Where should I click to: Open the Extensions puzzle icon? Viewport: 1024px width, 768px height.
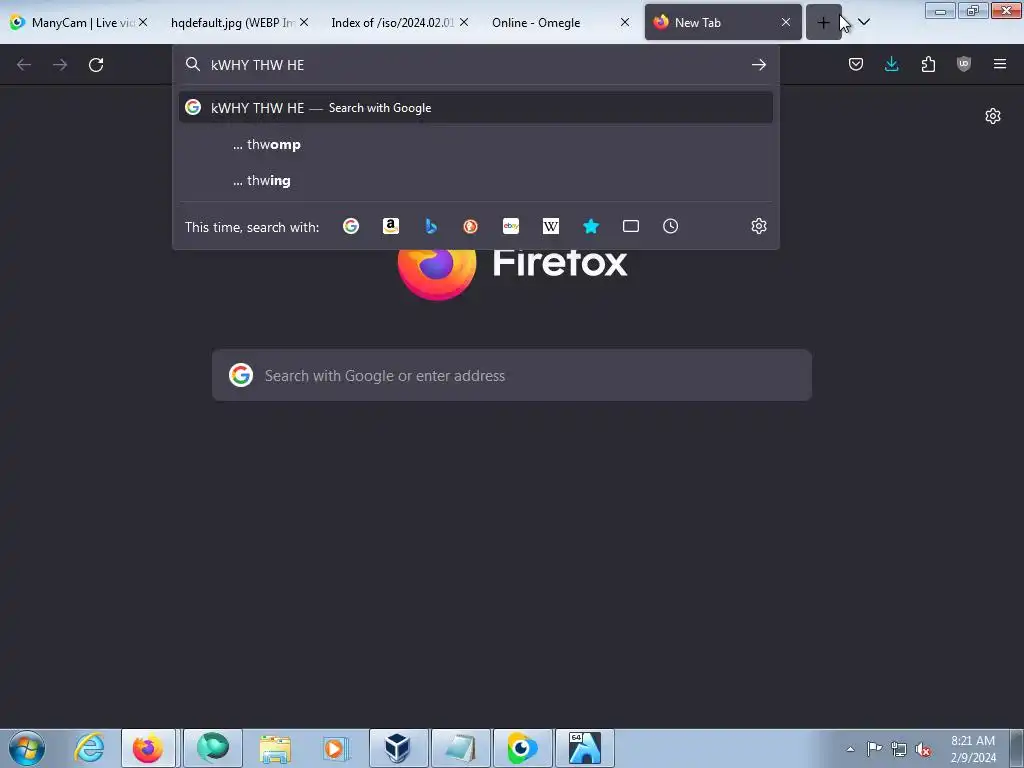tap(928, 64)
